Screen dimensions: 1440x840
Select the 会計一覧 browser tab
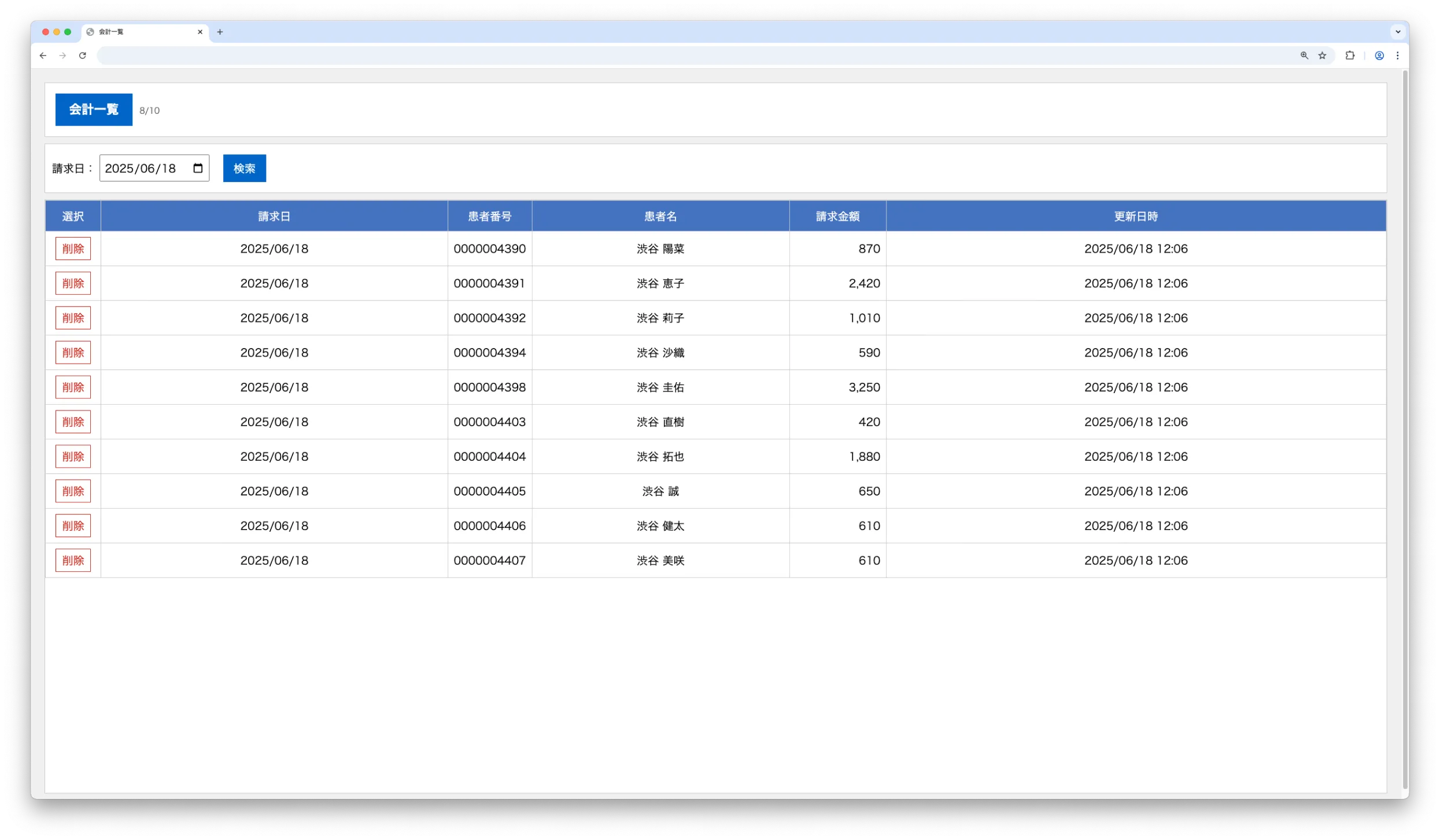139,32
